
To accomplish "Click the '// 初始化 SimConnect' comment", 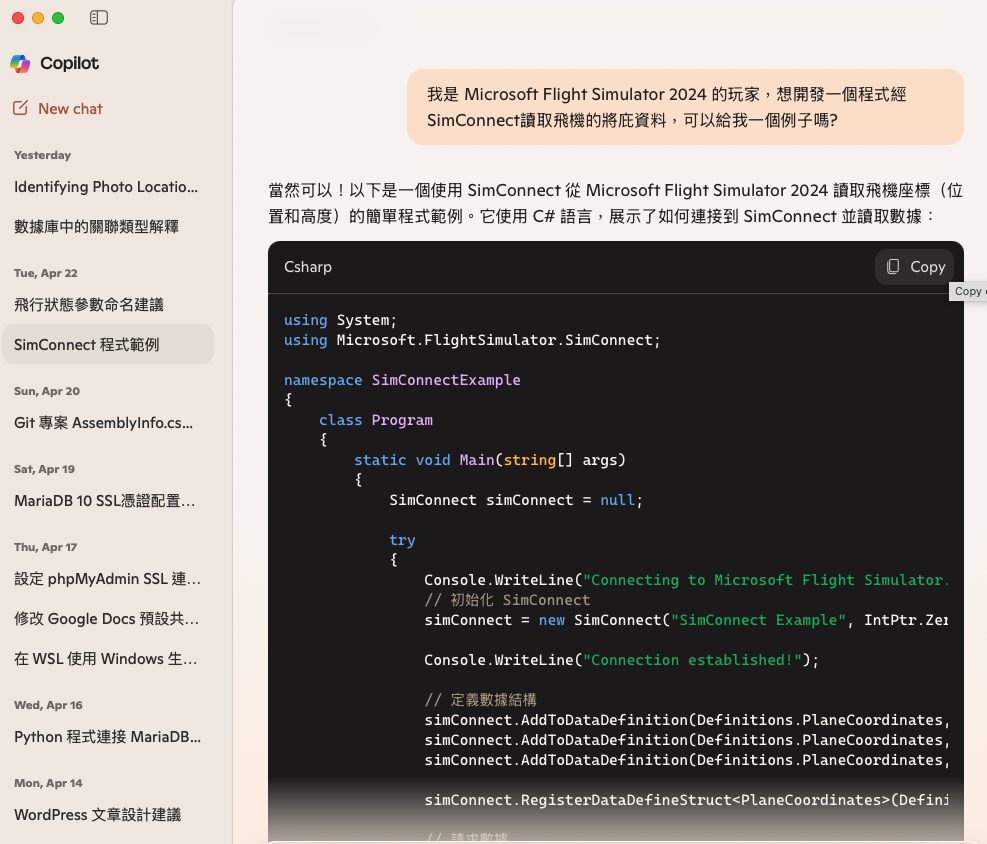I will coord(507,600).
